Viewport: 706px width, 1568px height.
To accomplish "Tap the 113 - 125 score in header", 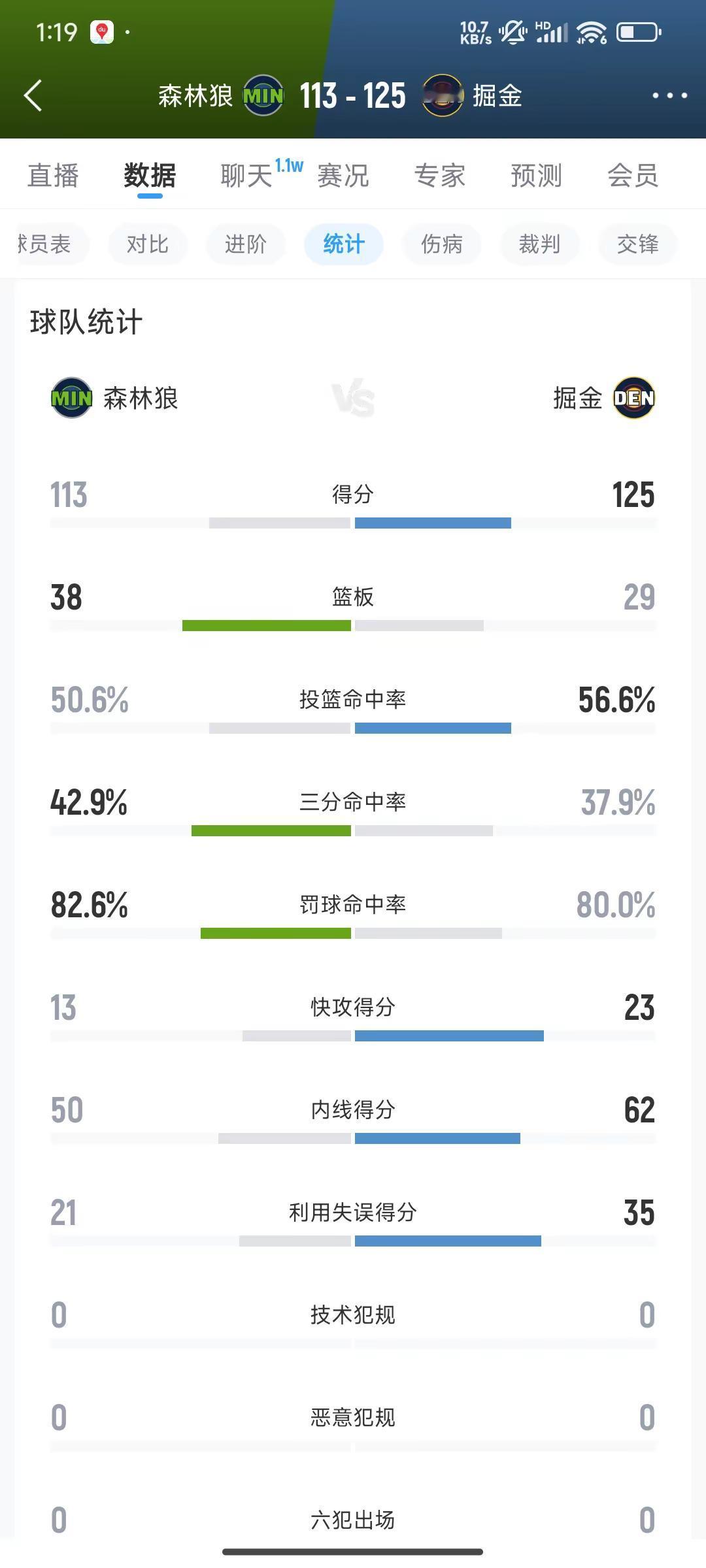I will (x=353, y=96).
